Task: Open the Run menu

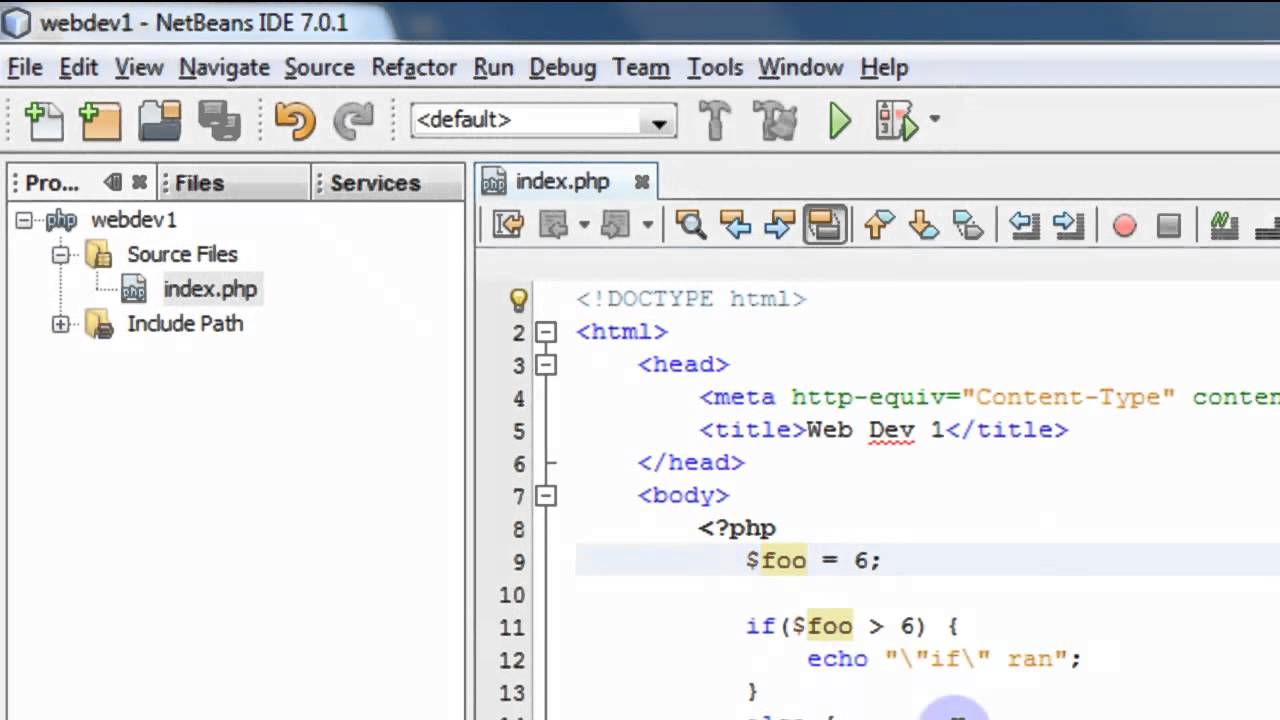Action: pos(493,67)
